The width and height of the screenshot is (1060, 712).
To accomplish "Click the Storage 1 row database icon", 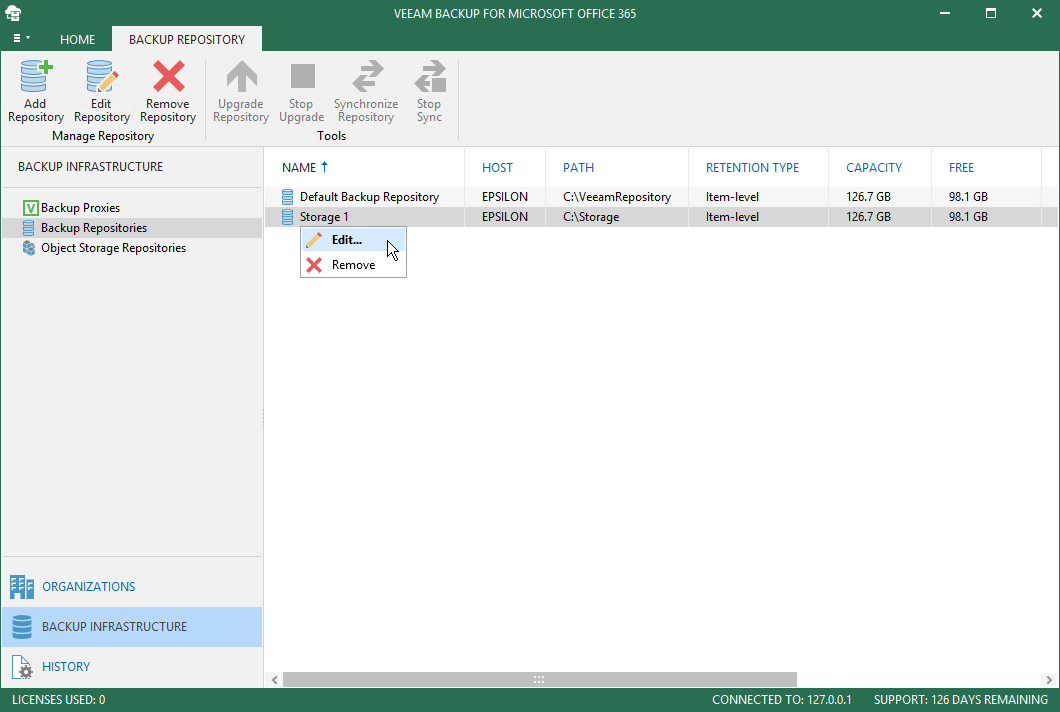I will click(x=287, y=217).
